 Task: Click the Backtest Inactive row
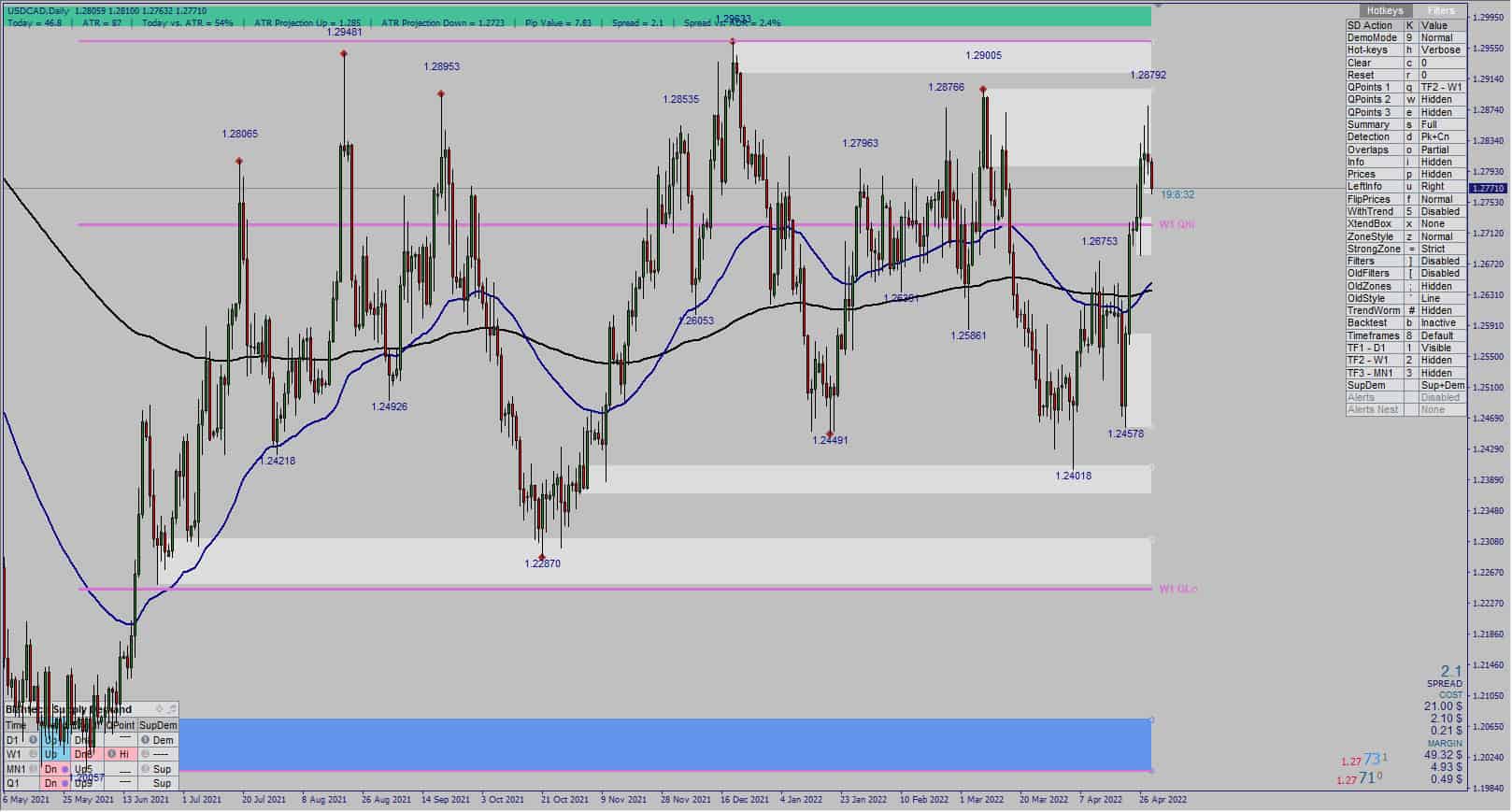point(1405,322)
